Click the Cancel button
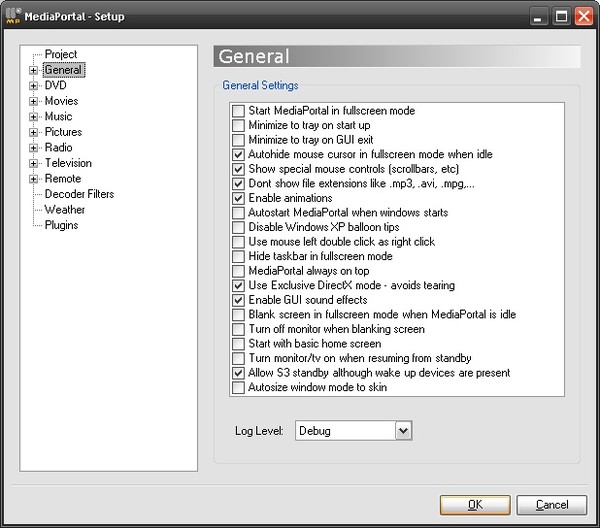Viewport: 600px width, 528px height. tap(552, 505)
